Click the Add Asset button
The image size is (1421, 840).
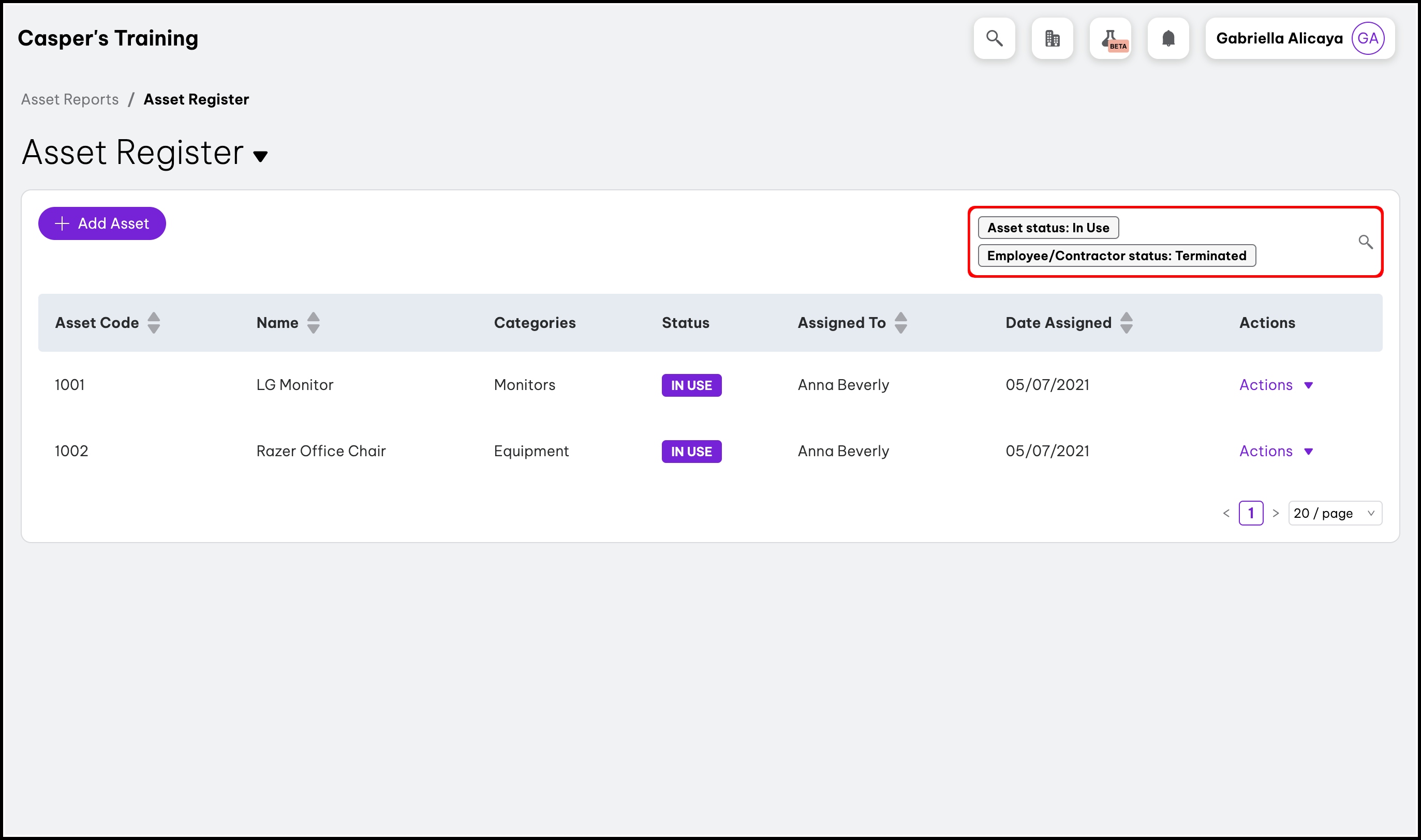coord(102,223)
